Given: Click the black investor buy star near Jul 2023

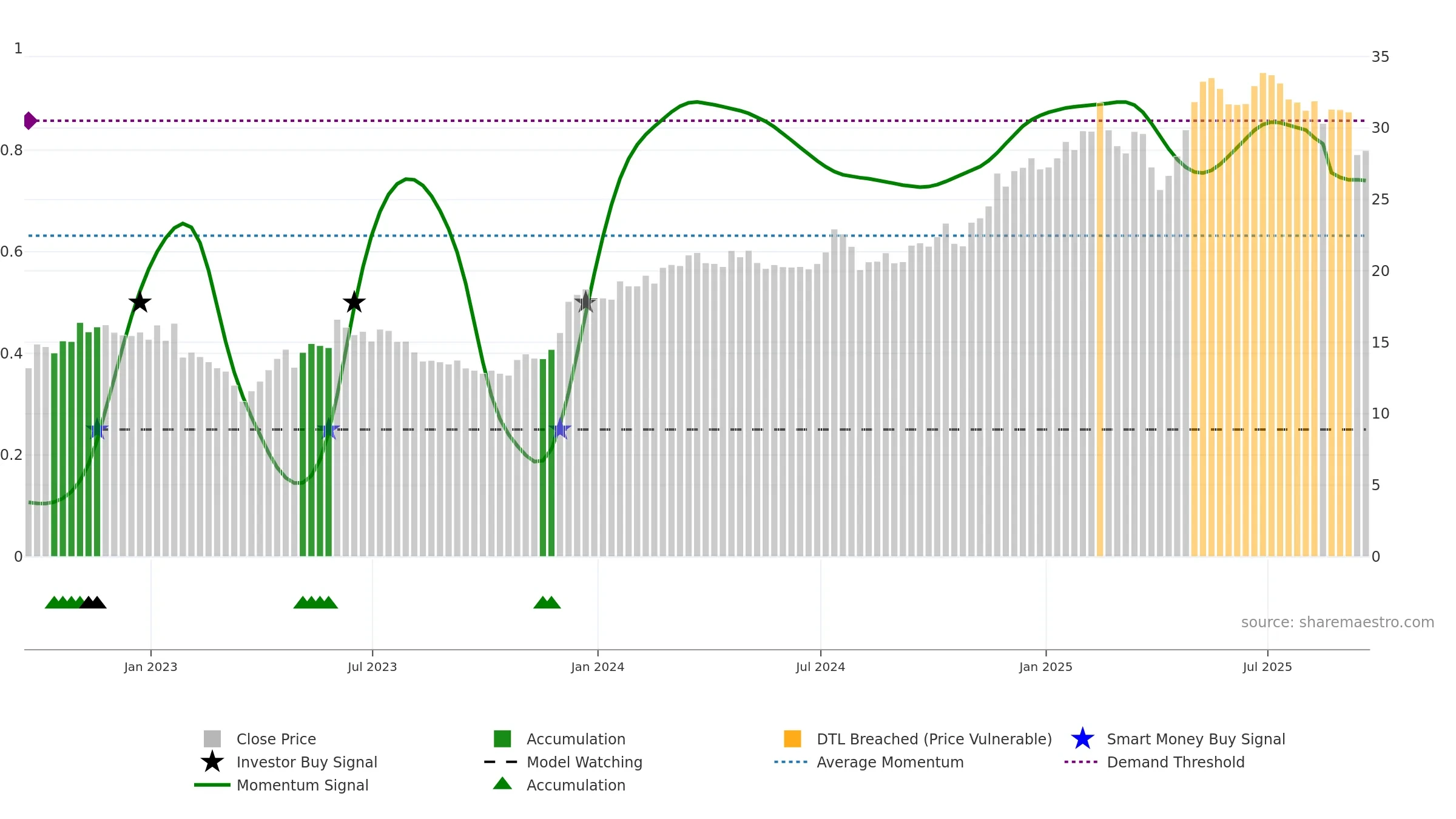Looking at the screenshot, I should 354,302.
